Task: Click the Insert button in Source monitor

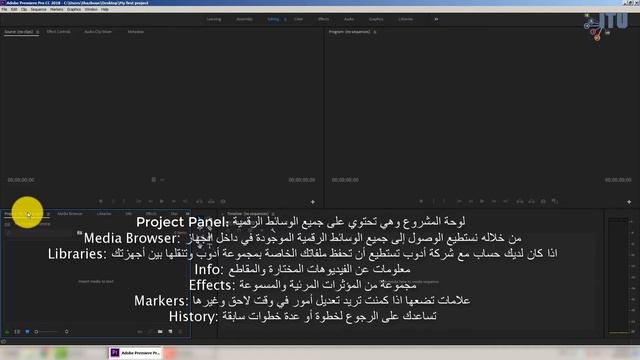Action: coord(200,201)
